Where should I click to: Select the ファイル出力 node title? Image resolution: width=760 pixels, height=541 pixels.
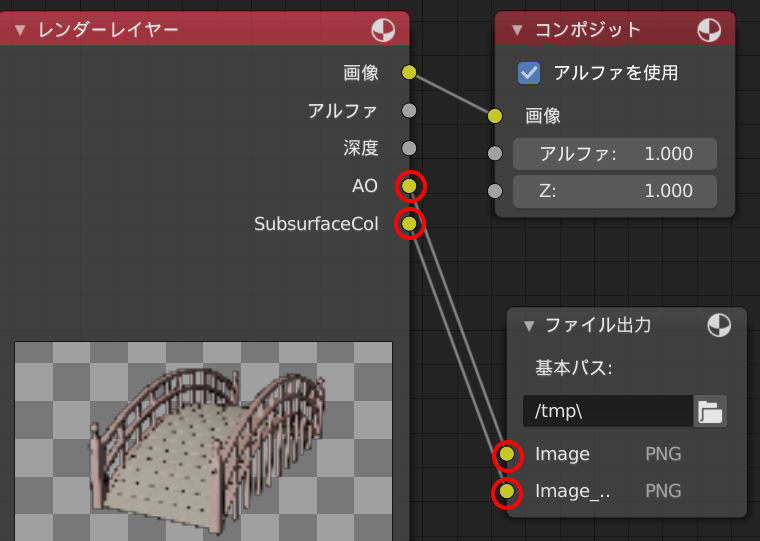coord(598,325)
